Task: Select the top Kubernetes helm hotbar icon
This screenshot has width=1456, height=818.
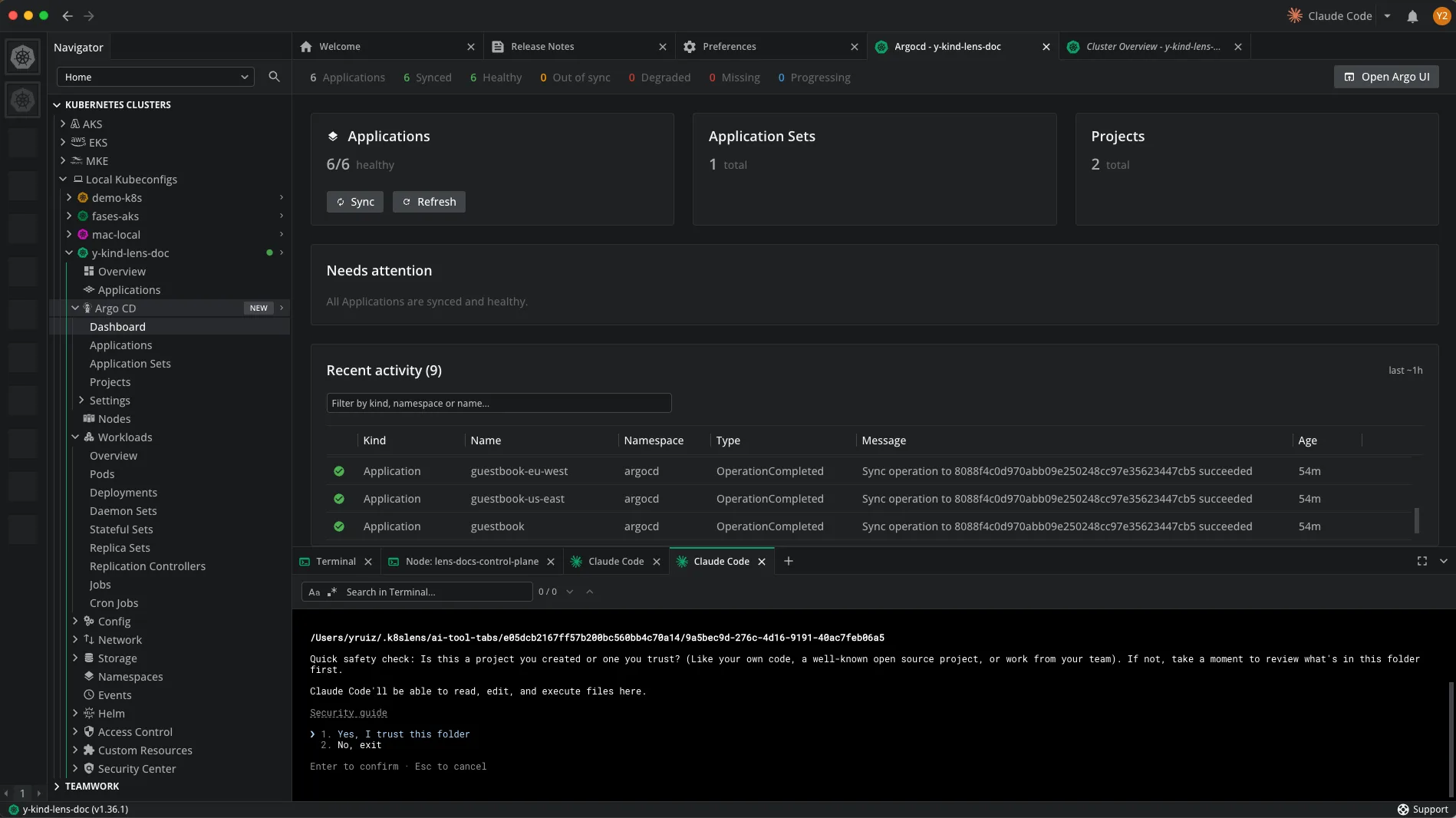Action: [x=23, y=57]
